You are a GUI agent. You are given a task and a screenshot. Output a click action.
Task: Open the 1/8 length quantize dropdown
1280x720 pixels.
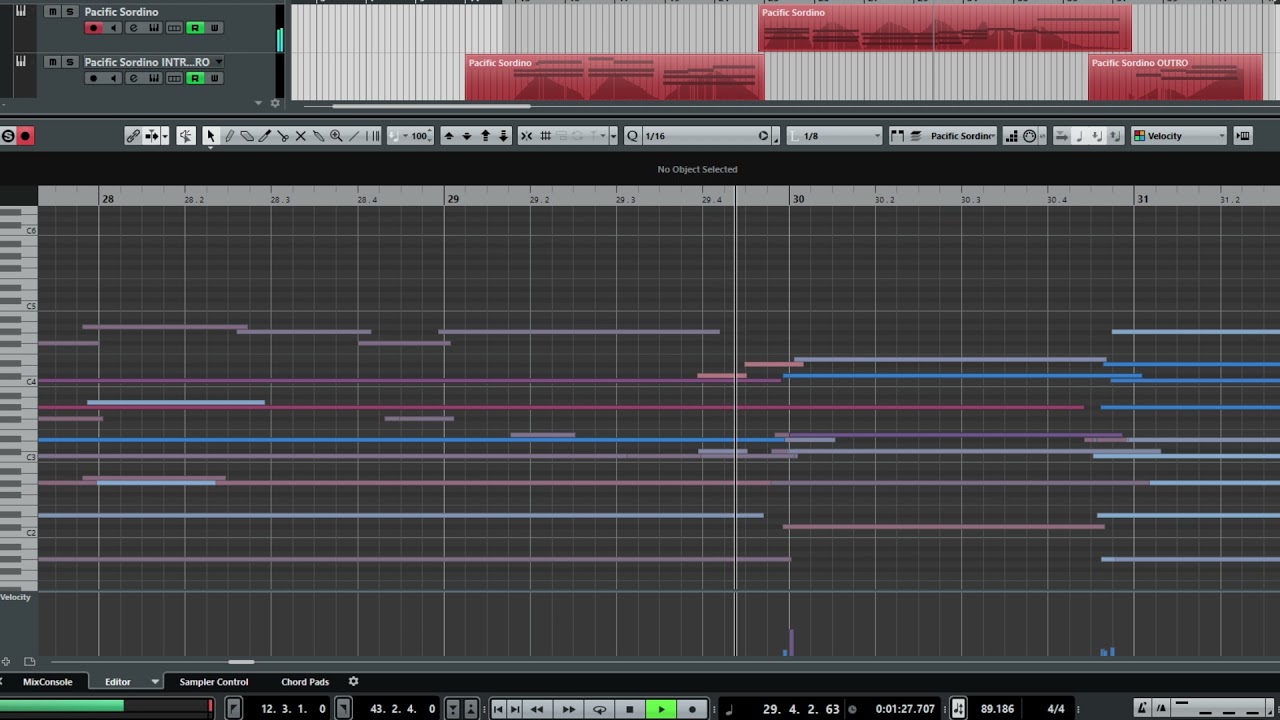point(836,136)
